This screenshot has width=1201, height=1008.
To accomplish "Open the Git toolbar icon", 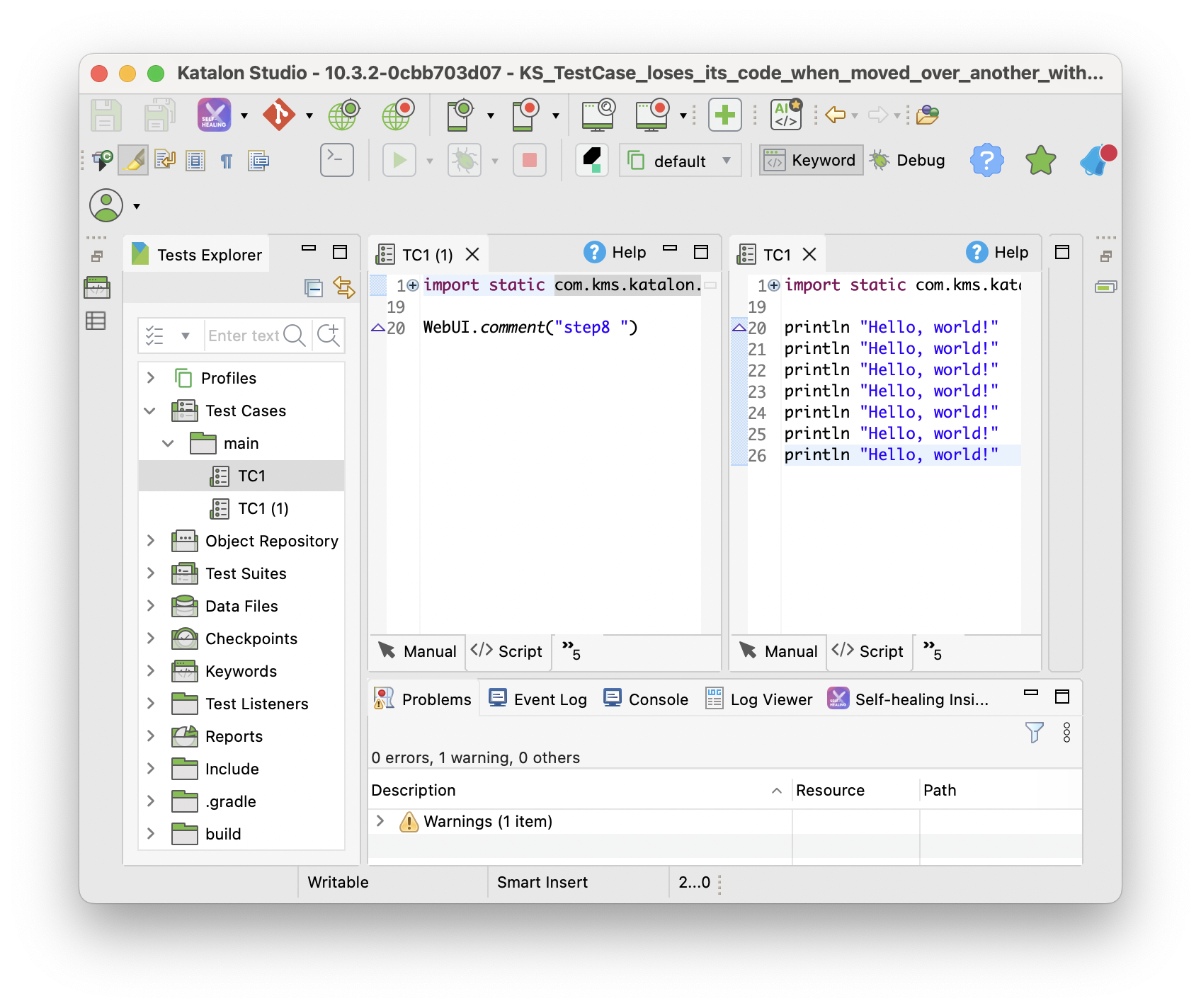I will [x=279, y=115].
